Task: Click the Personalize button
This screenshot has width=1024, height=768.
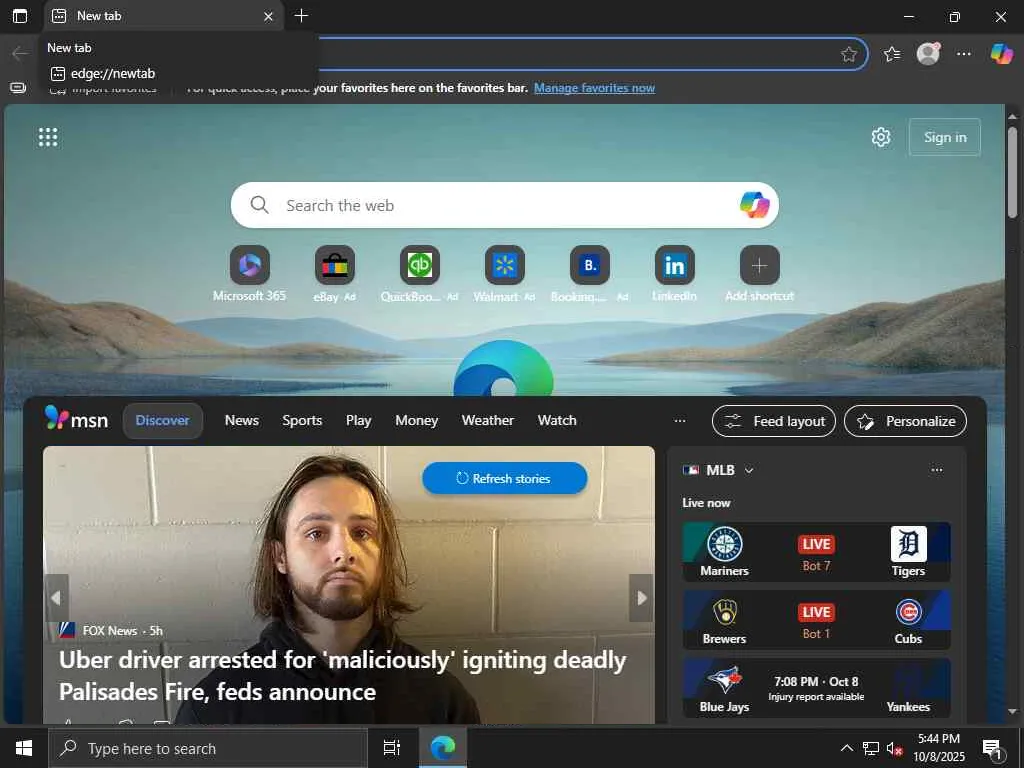Action: click(905, 421)
